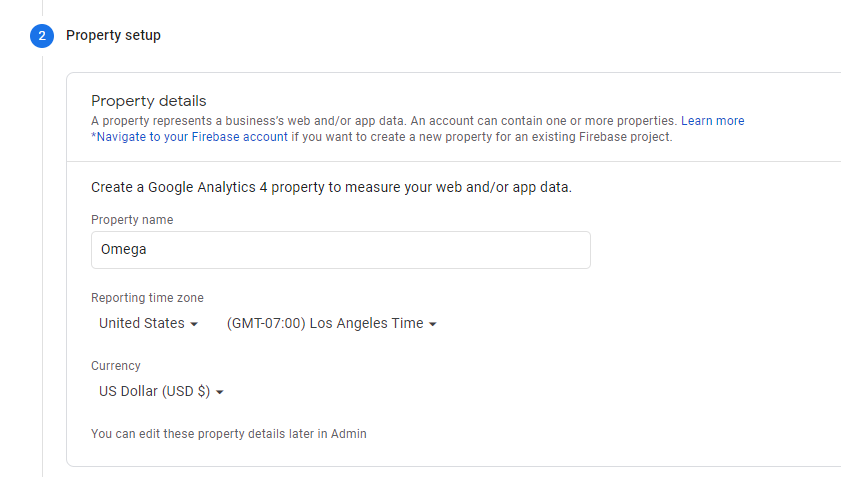Focus the Property name input field
The image size is (841, 477).
[x=341, y=250]
